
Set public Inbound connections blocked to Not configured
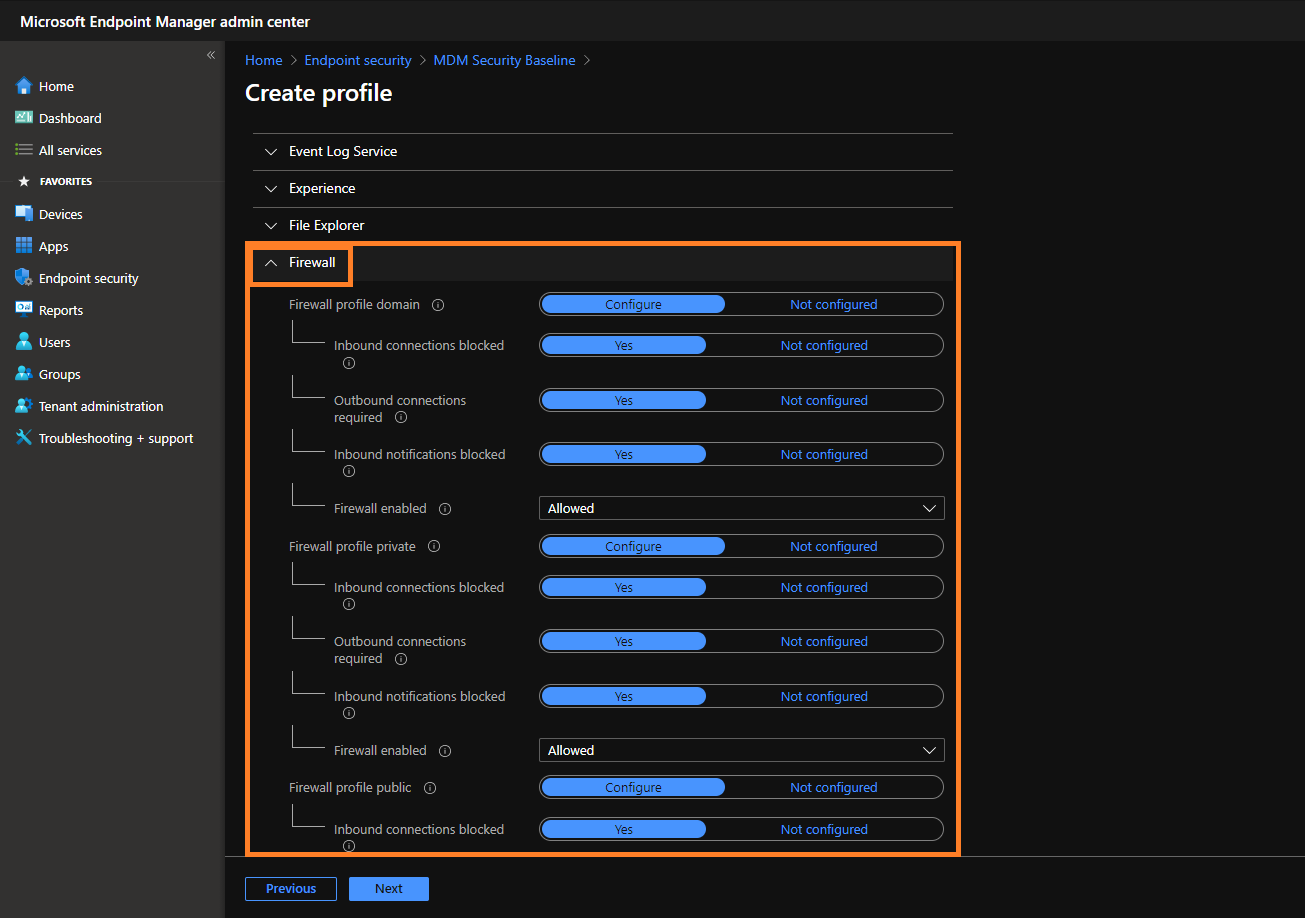(x=824, y=829)
